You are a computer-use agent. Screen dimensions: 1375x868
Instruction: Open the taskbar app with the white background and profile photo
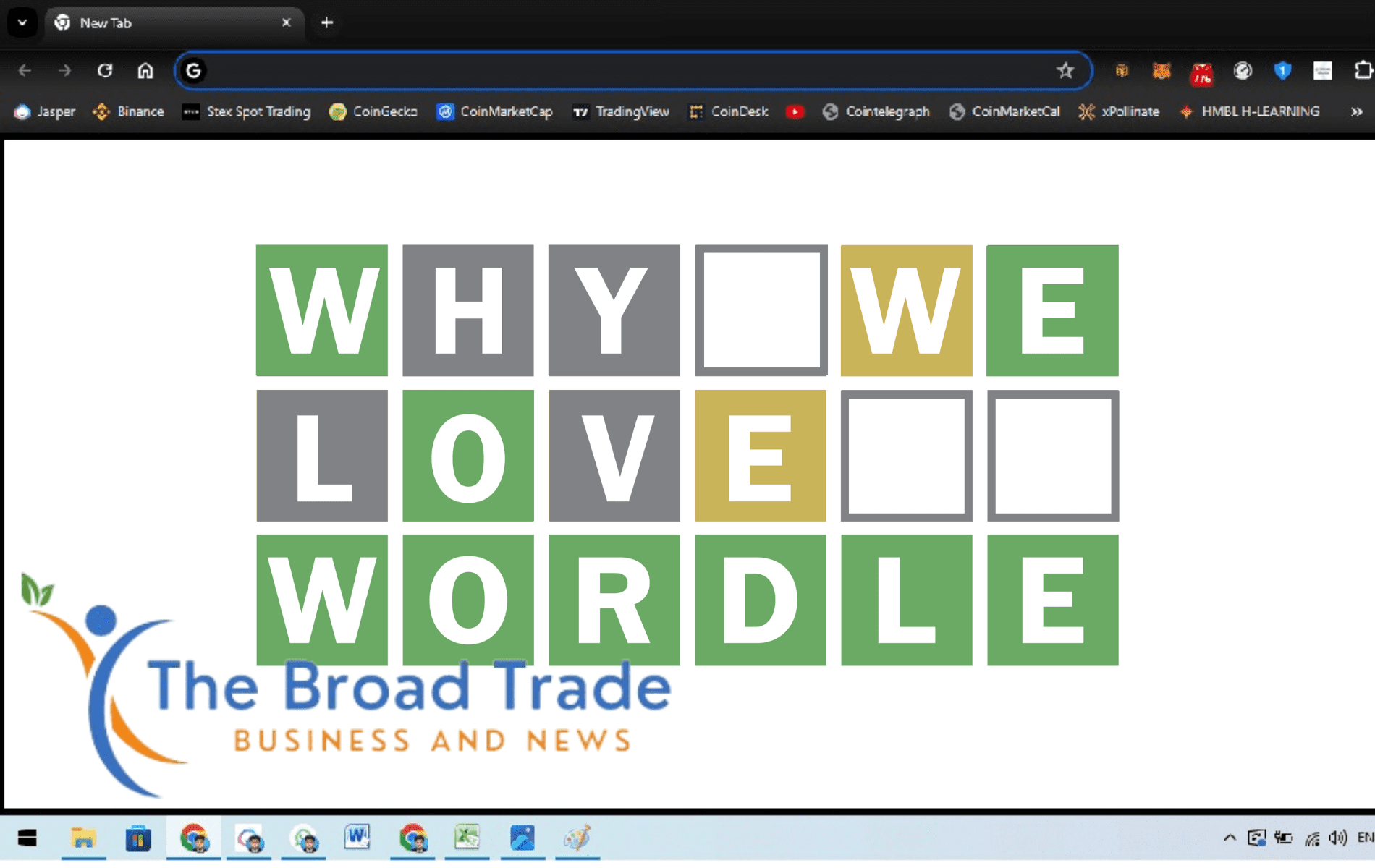point(250,838)
